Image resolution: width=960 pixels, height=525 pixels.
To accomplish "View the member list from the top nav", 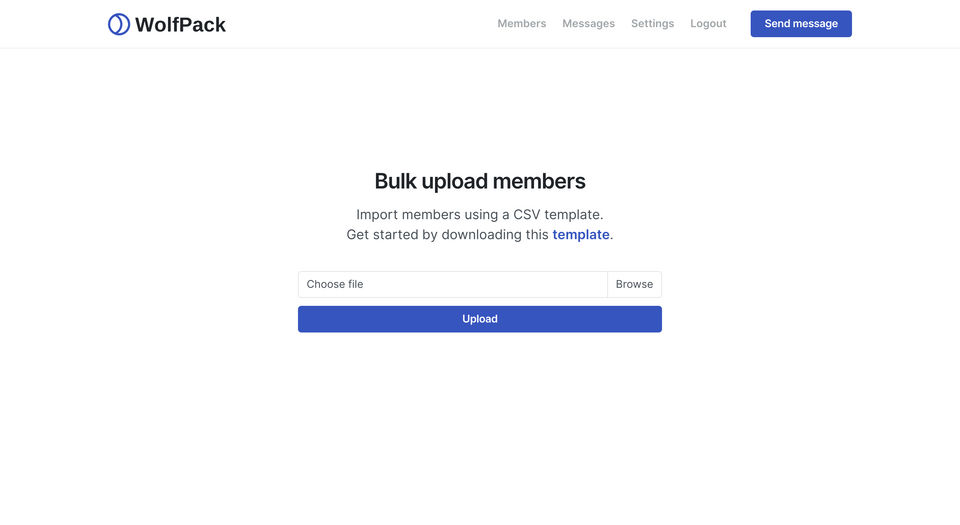I will coord(522,23).
